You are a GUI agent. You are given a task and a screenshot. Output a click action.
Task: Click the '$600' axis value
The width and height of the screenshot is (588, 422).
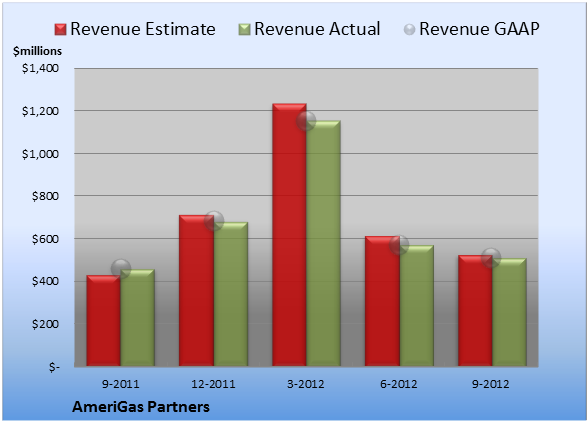point(45,239)
